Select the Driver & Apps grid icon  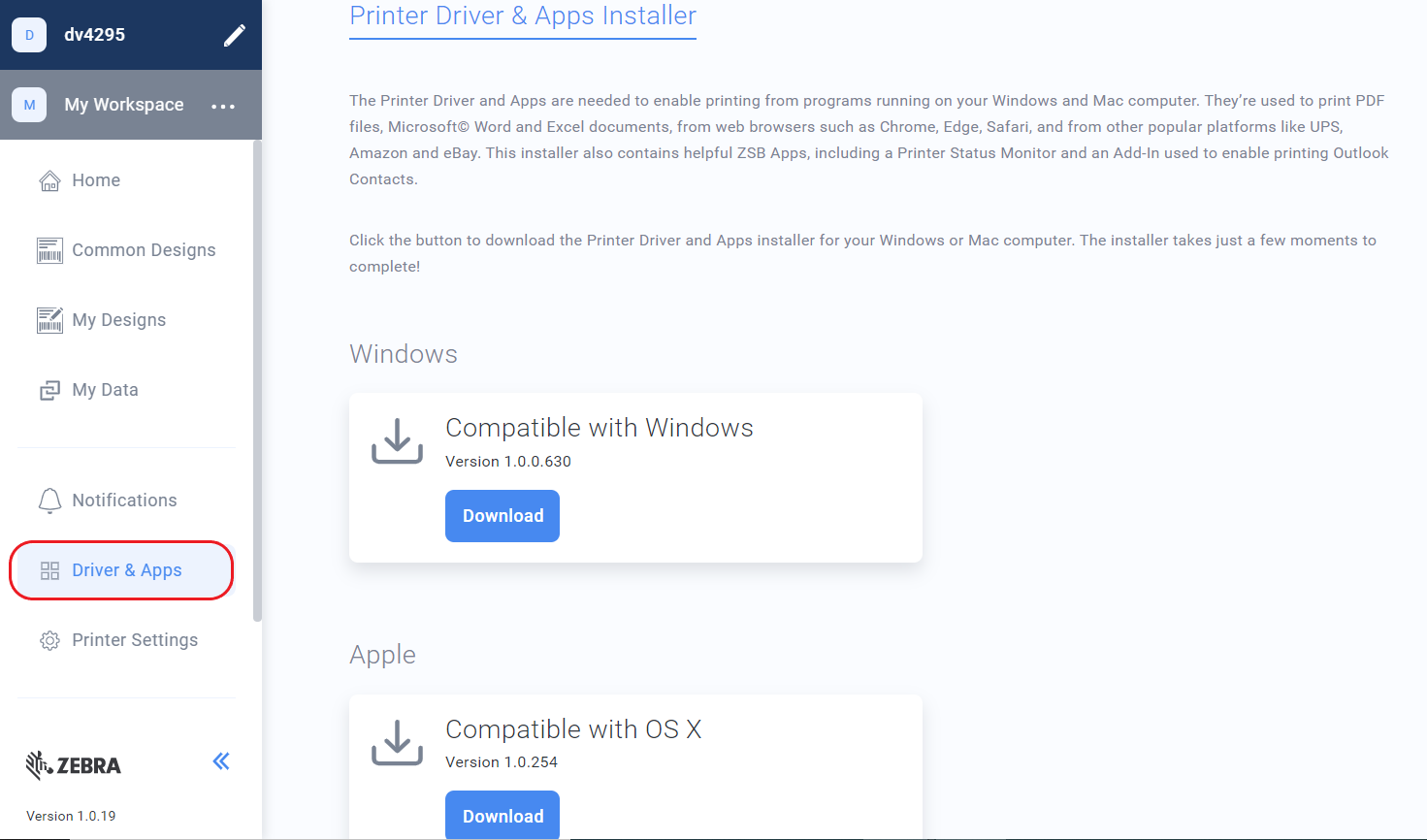pyautogui.click(x=49, y=569)
